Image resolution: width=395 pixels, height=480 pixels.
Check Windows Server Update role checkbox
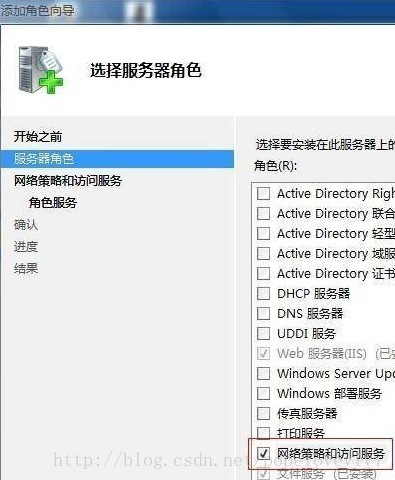[x=263, y=373]
